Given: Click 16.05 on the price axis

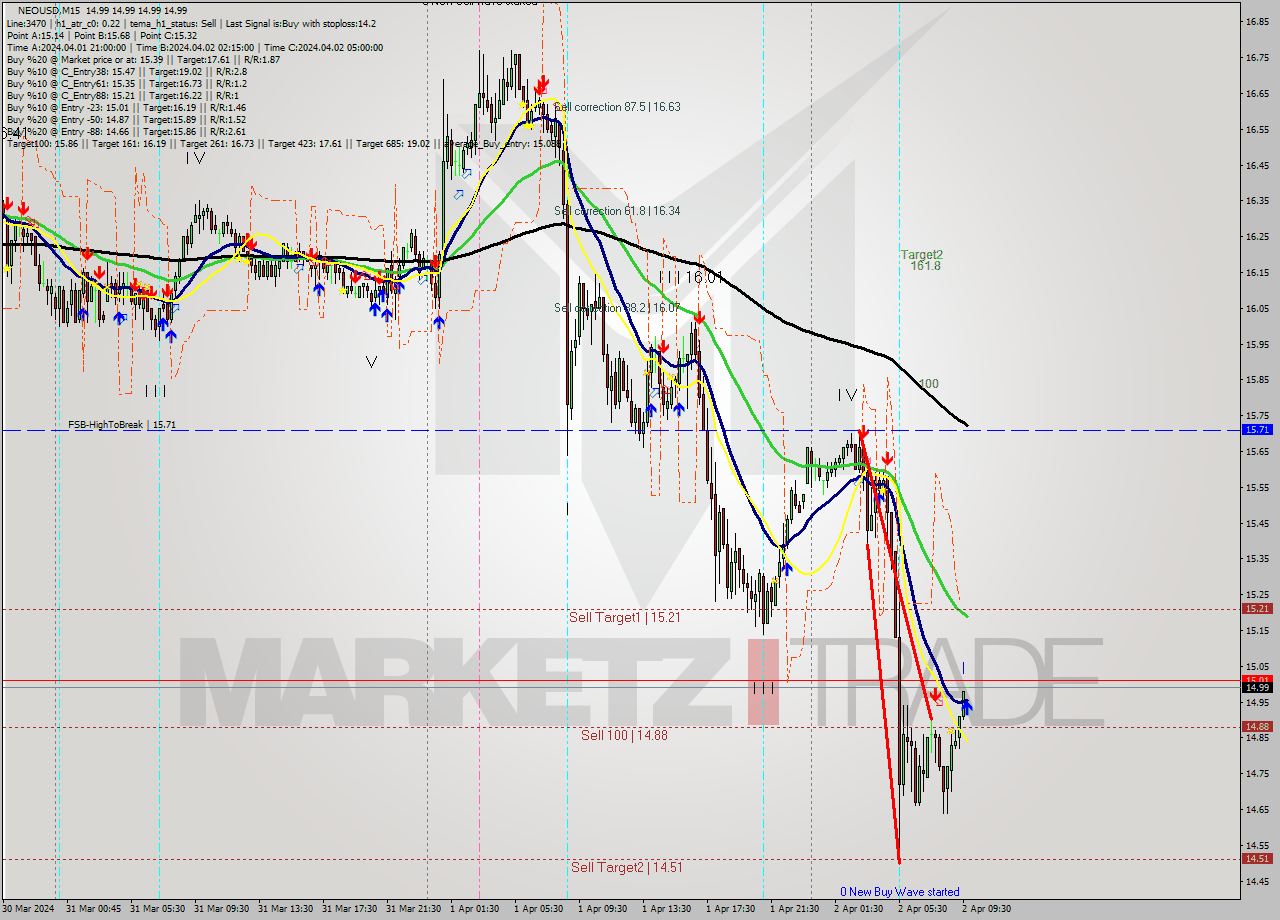Looking at the screenshot, I should (1257, 308).
